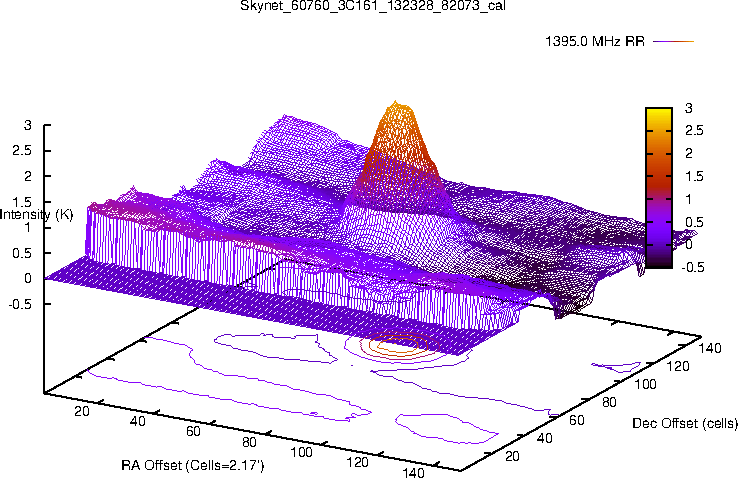
Task: Pick Dec Offset tick 20
Action: 512,456
